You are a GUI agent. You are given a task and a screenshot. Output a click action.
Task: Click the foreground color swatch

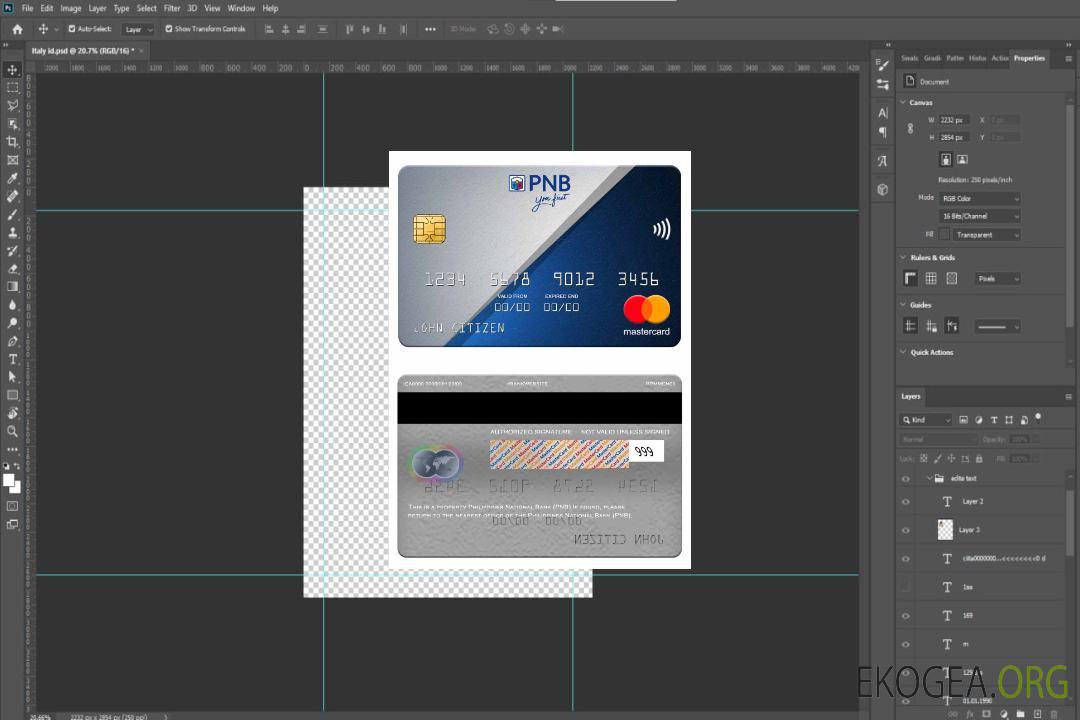pyautogui.click(x=9, y=481)
